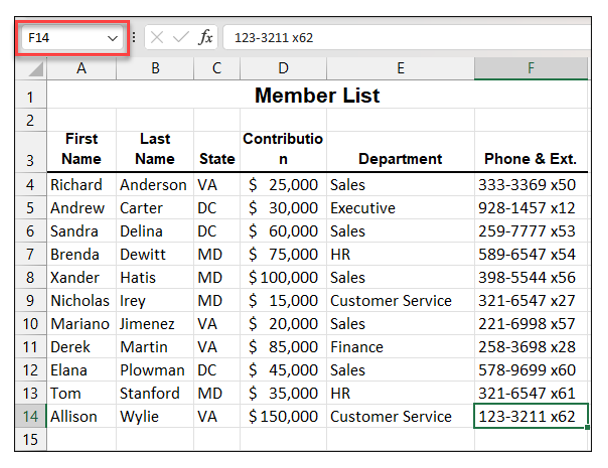The image size is (608, 468).
Task: Select the cell containing Irey
Action: click(x=155, y=300)
